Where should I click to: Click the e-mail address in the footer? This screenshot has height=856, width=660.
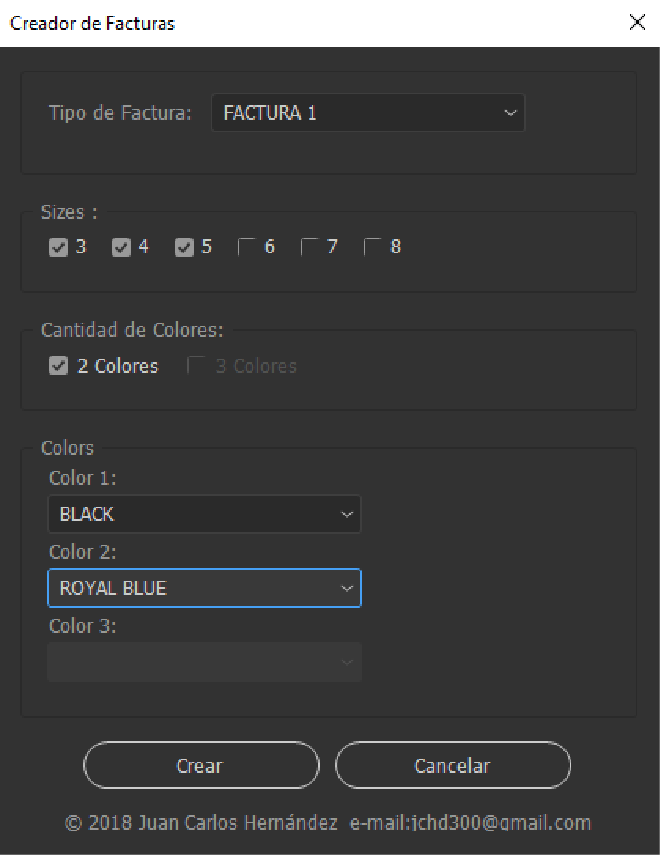(x=470, y=824)
